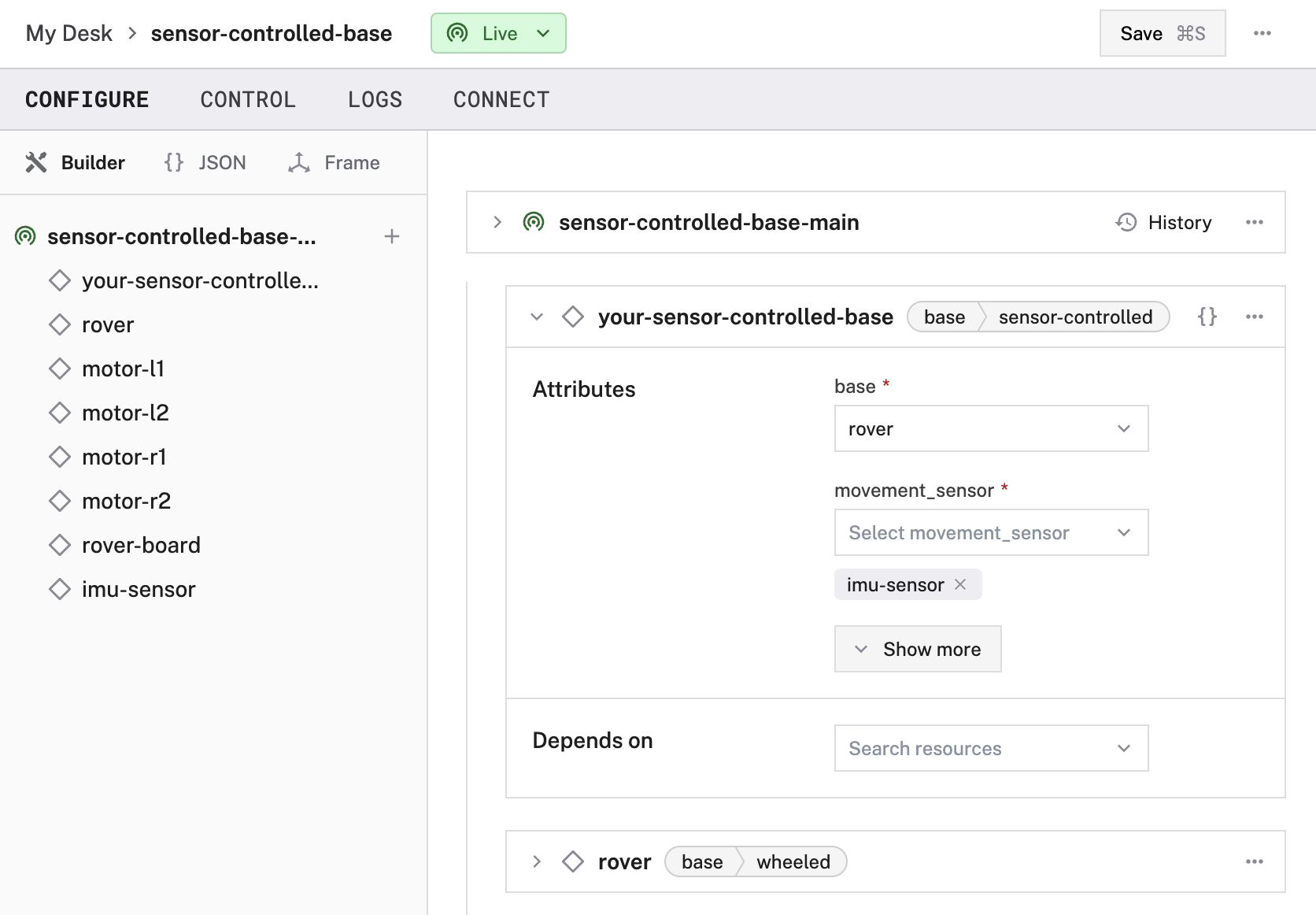The width and height of the screenshot is (1316, 915).
Task: Switch to the LOGS tab
Action: point(375,99)
